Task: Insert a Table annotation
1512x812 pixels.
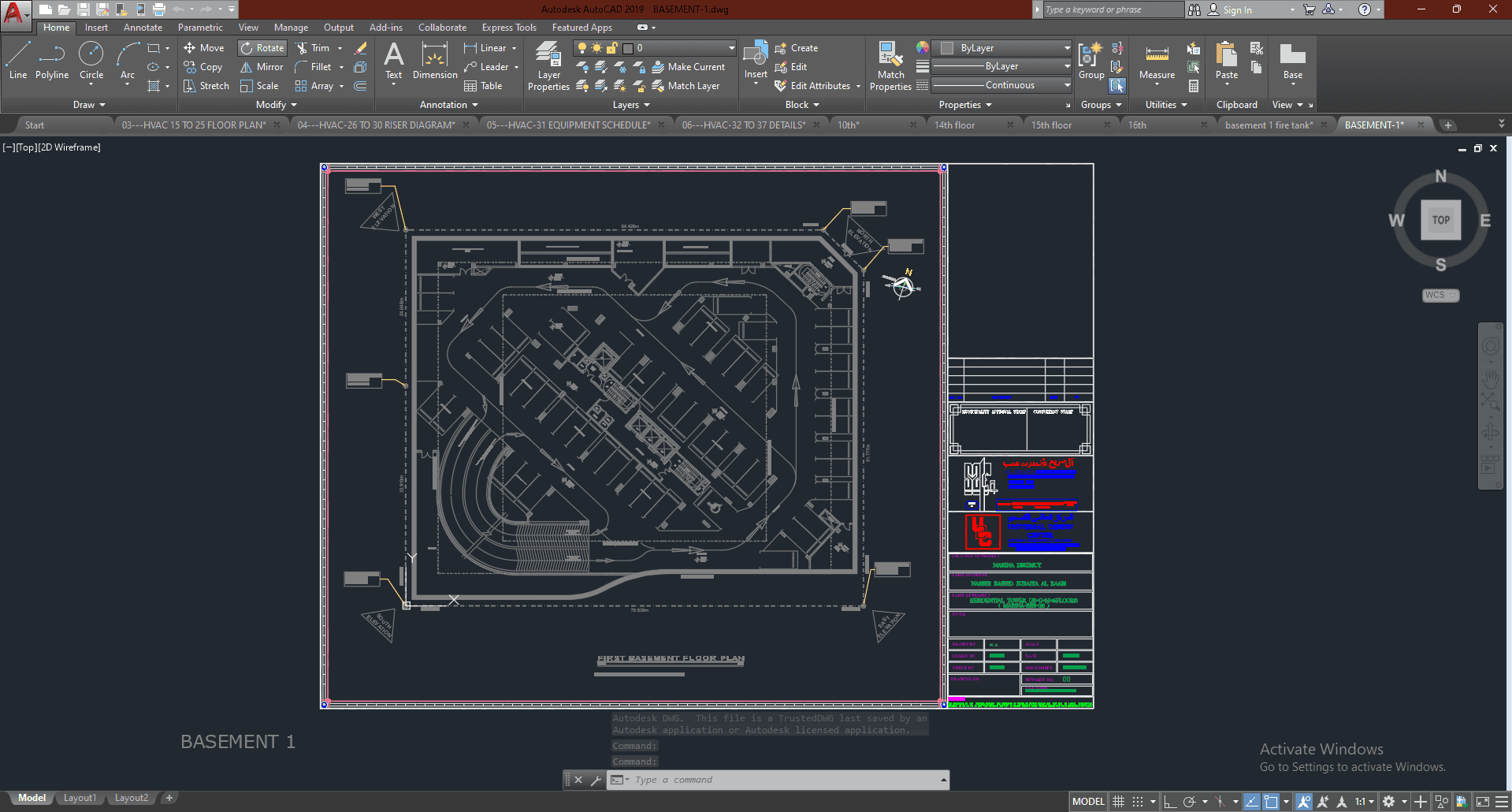Action: click(x=484, y=86)
